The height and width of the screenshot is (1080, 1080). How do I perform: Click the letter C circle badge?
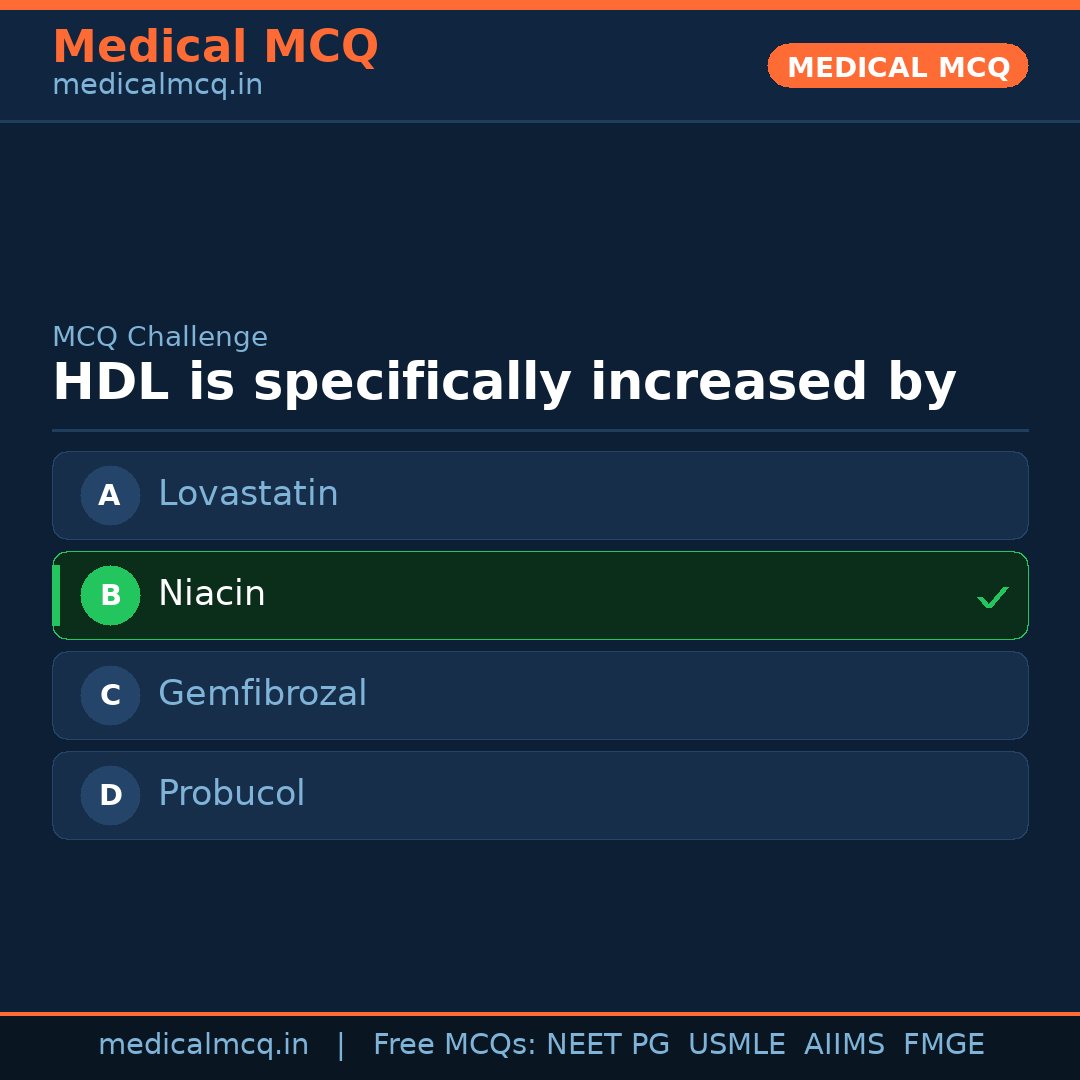[x=110, y=695]
